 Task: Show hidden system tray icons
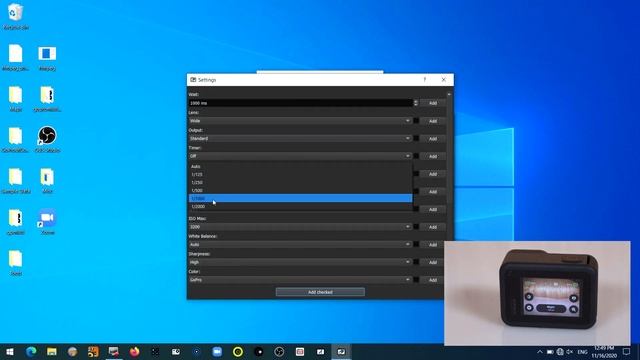[540, 352]
